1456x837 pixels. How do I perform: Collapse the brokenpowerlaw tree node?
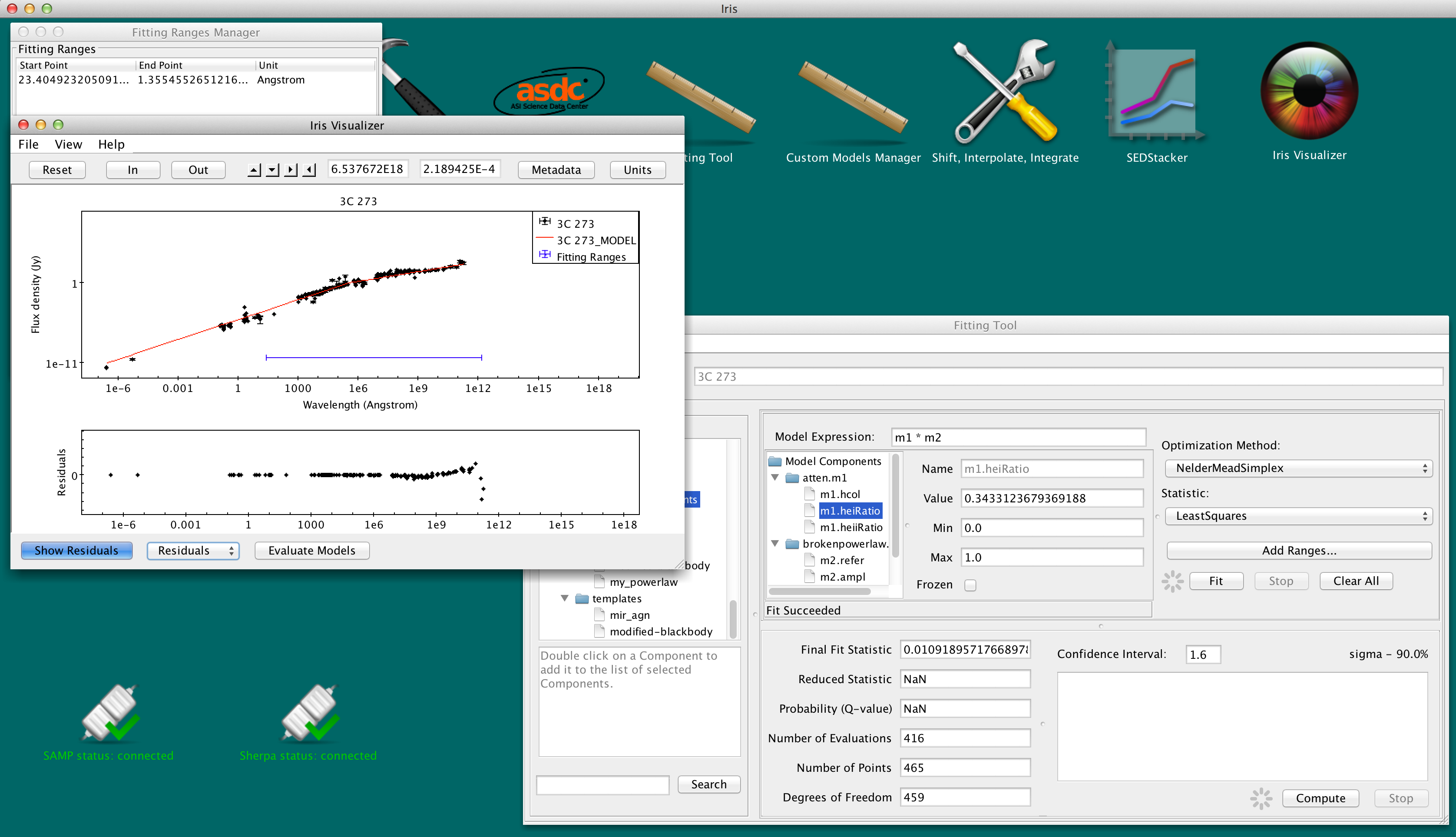775,544
